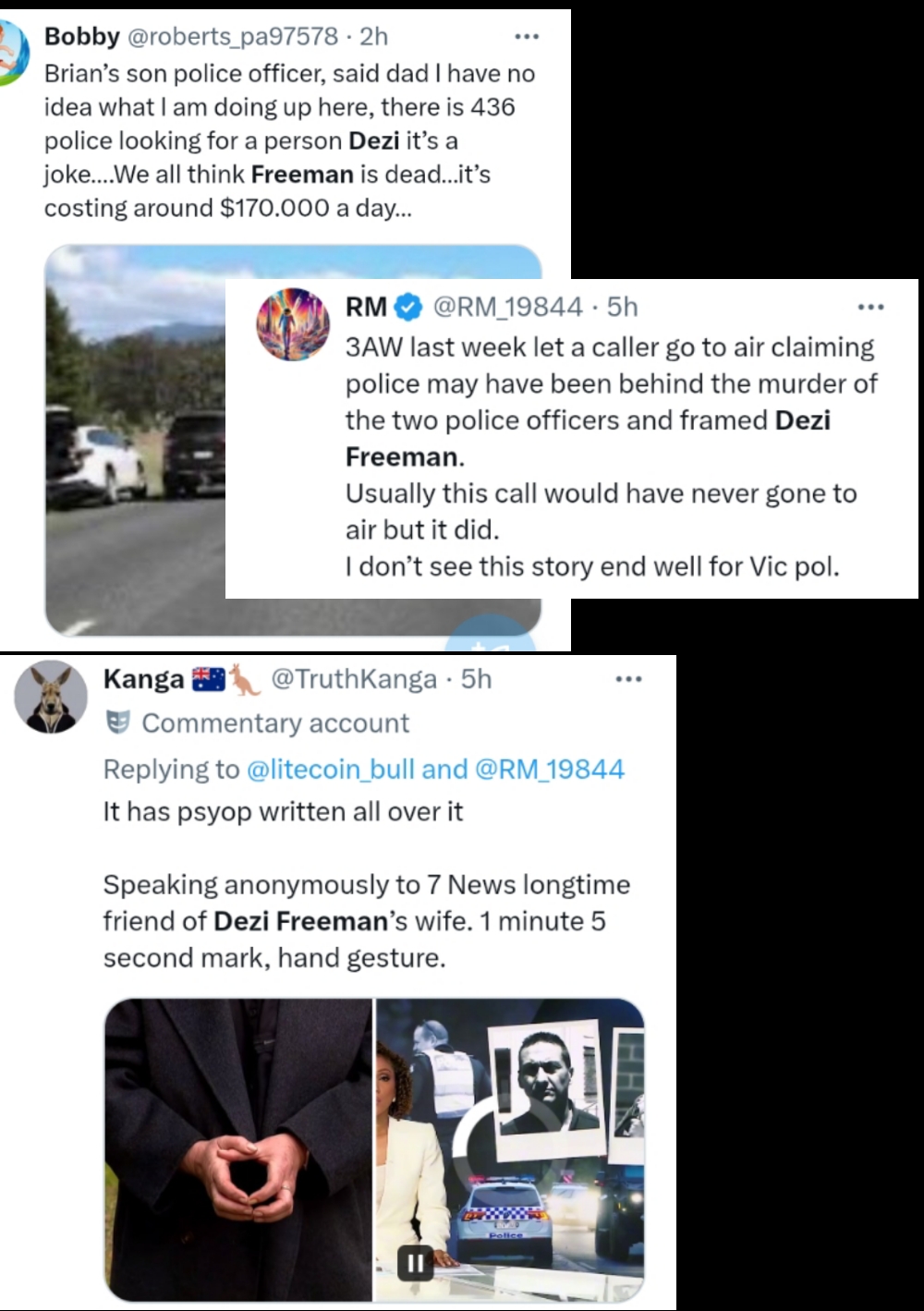924x1311 pixels.
Task: Open the more options menu on Bobby's tweet
Action: pyautogui.click(x=527, y=37)
